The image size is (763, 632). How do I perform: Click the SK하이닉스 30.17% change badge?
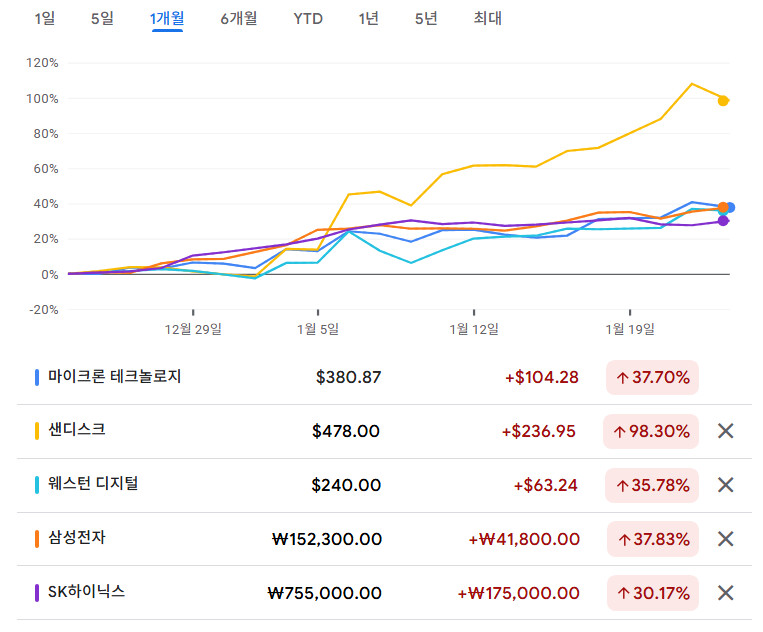pos(652,593)
